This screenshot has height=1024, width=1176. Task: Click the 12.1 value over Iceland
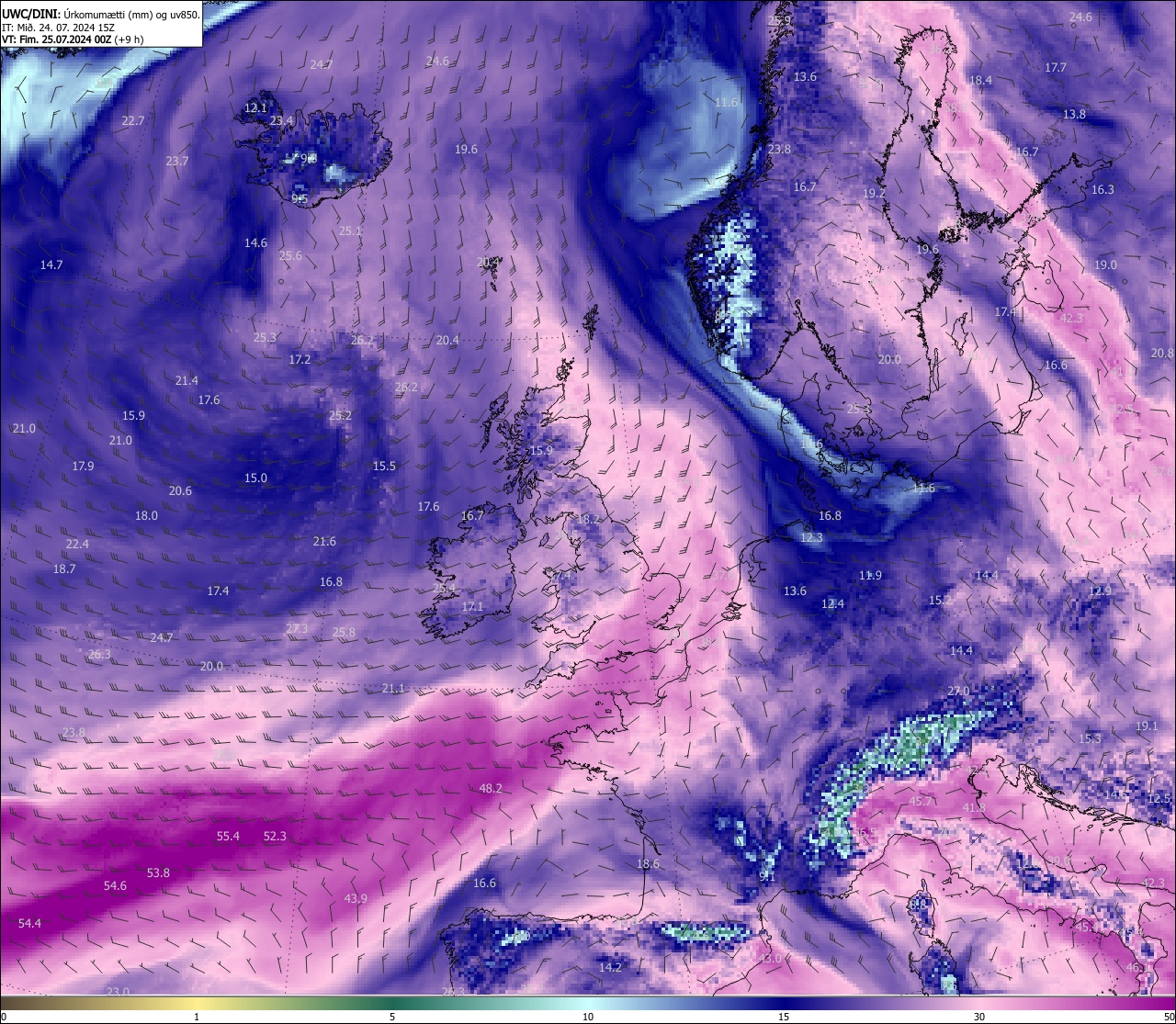[x=255, y=107]
